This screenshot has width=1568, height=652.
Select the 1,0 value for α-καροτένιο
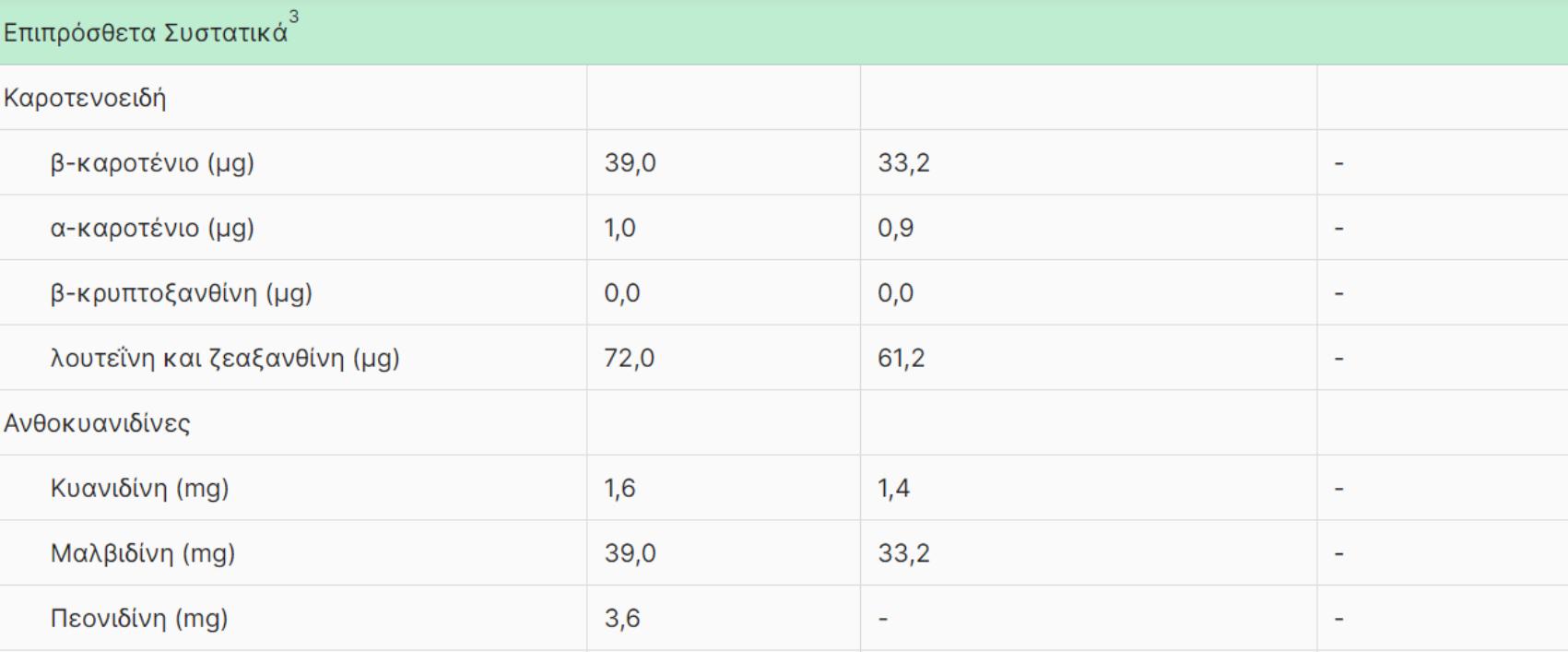point(619,228)
